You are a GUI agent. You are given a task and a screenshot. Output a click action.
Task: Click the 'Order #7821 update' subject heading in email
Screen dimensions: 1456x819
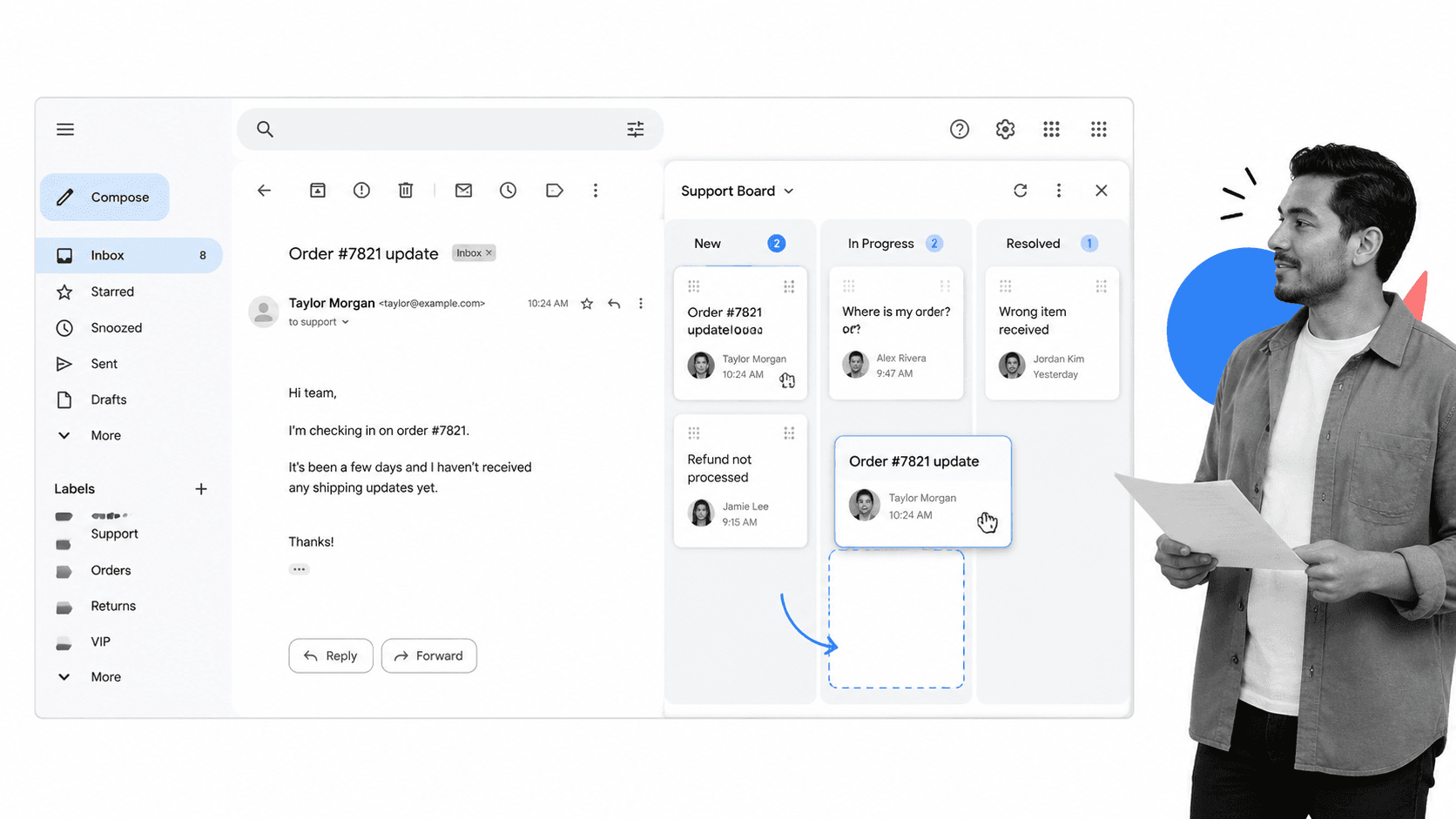coord(363,254)
